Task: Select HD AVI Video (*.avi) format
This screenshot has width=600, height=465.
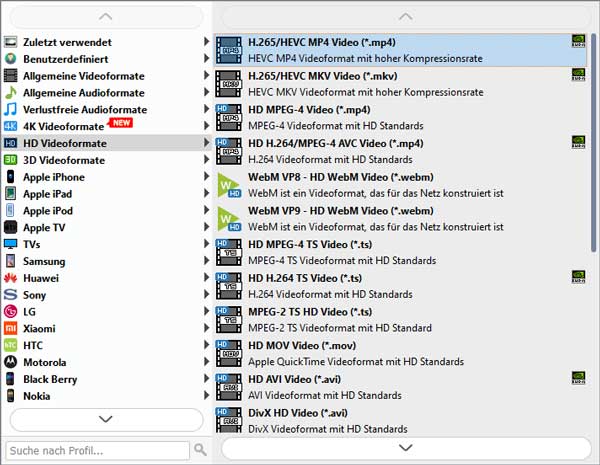Action: (x=400, y=387)
